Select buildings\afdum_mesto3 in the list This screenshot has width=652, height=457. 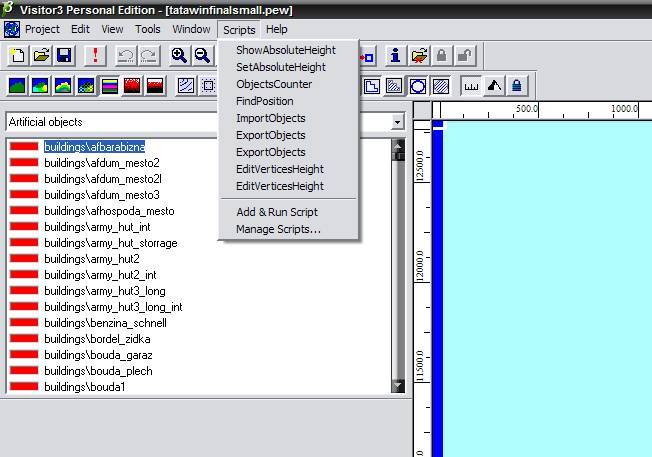pyautogui.click(x=102, y=195)
